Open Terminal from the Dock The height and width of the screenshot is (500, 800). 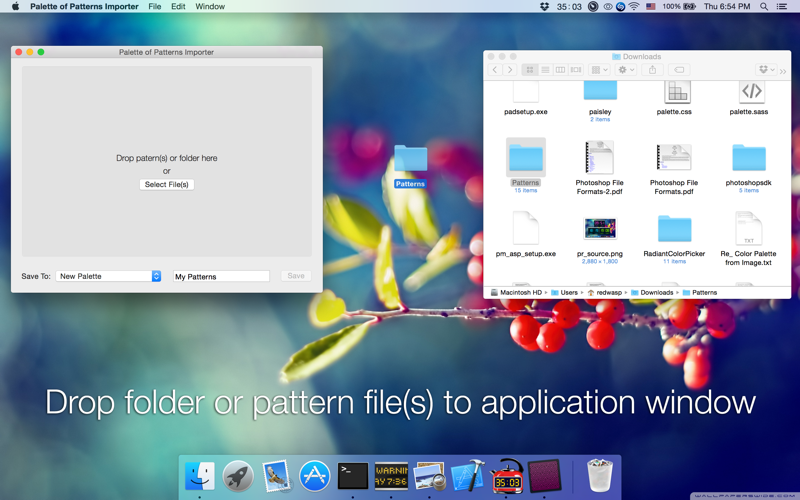coord(353,476)
